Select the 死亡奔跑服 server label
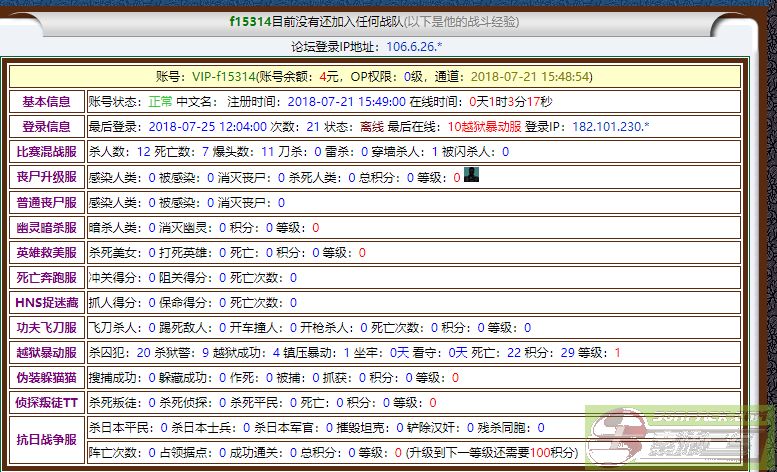Screen dimensions: 777x472 pos(46,277)
